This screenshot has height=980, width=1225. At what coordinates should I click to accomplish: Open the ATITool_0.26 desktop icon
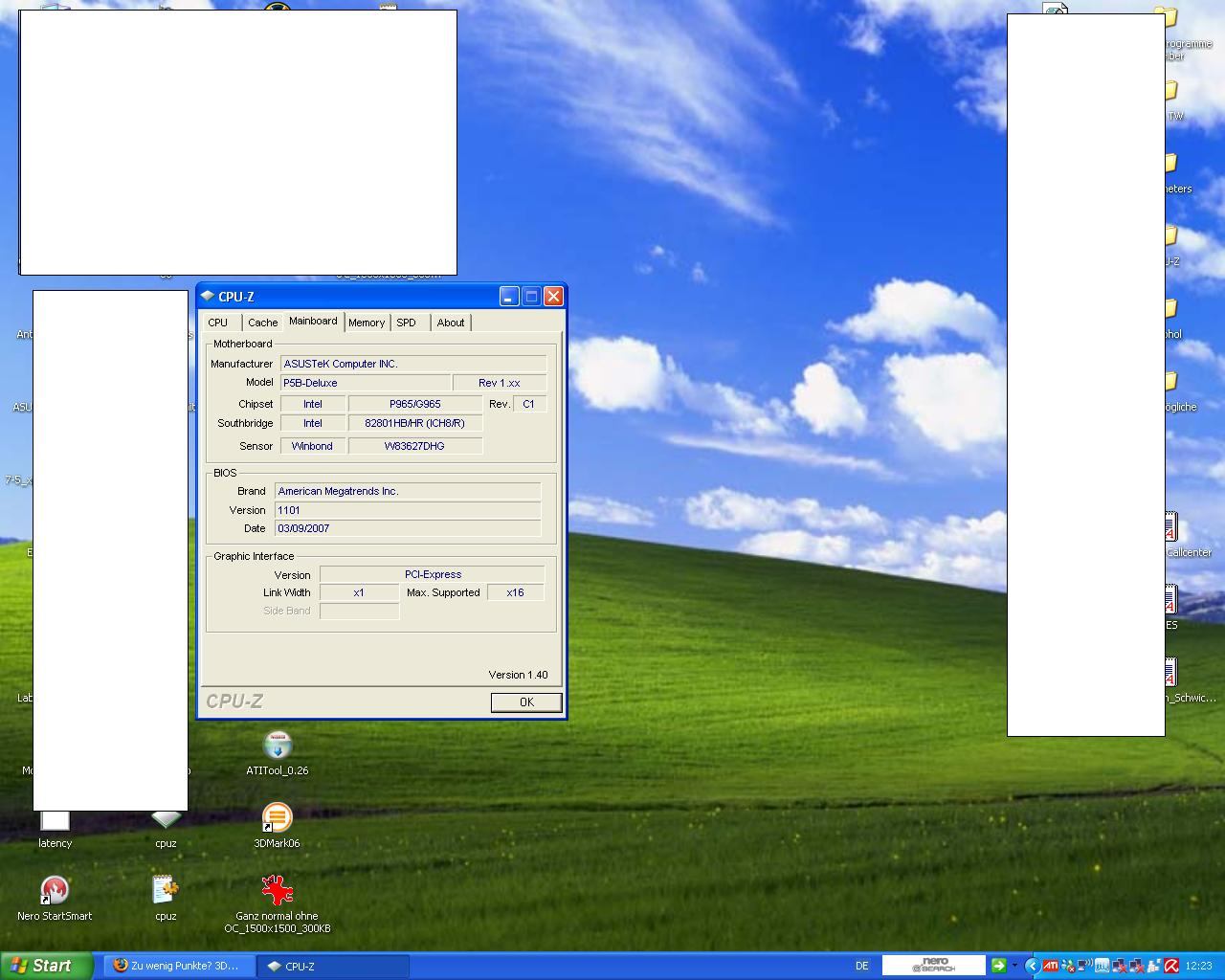coord(278,753)
